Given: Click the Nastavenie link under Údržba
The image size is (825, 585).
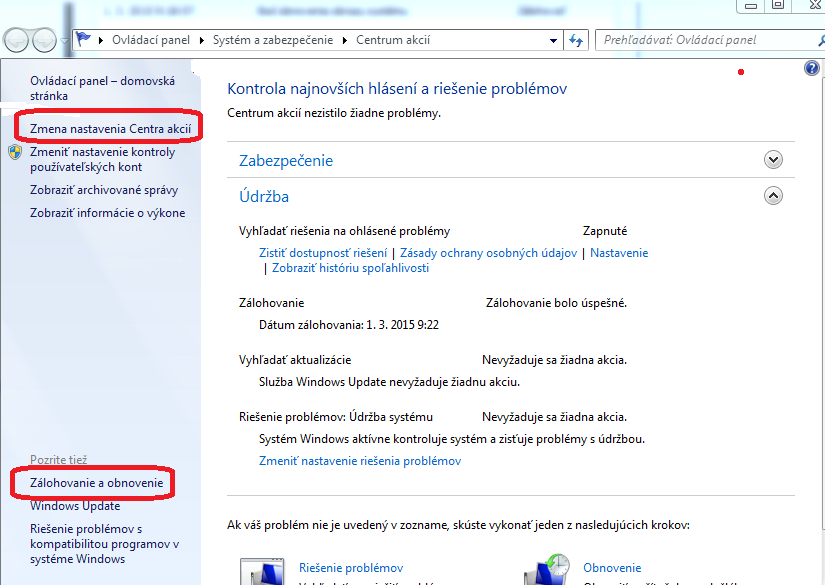Looking at the screenshot, I should (x=619, y=253).
